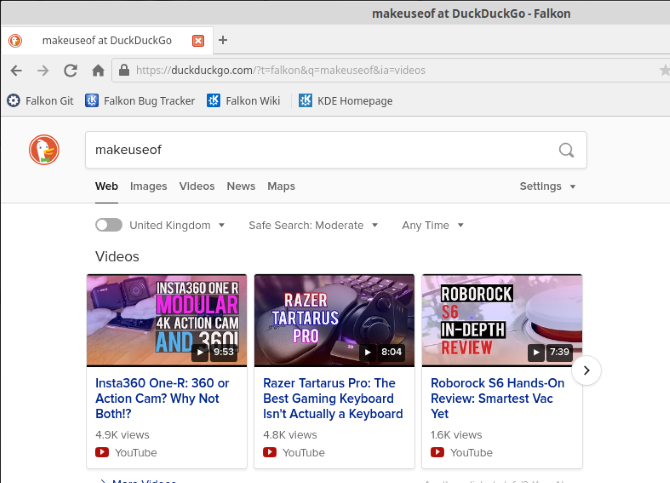Click the DuckDuckGo duck logo
This screenshot has height=483, width=670.
44,150
